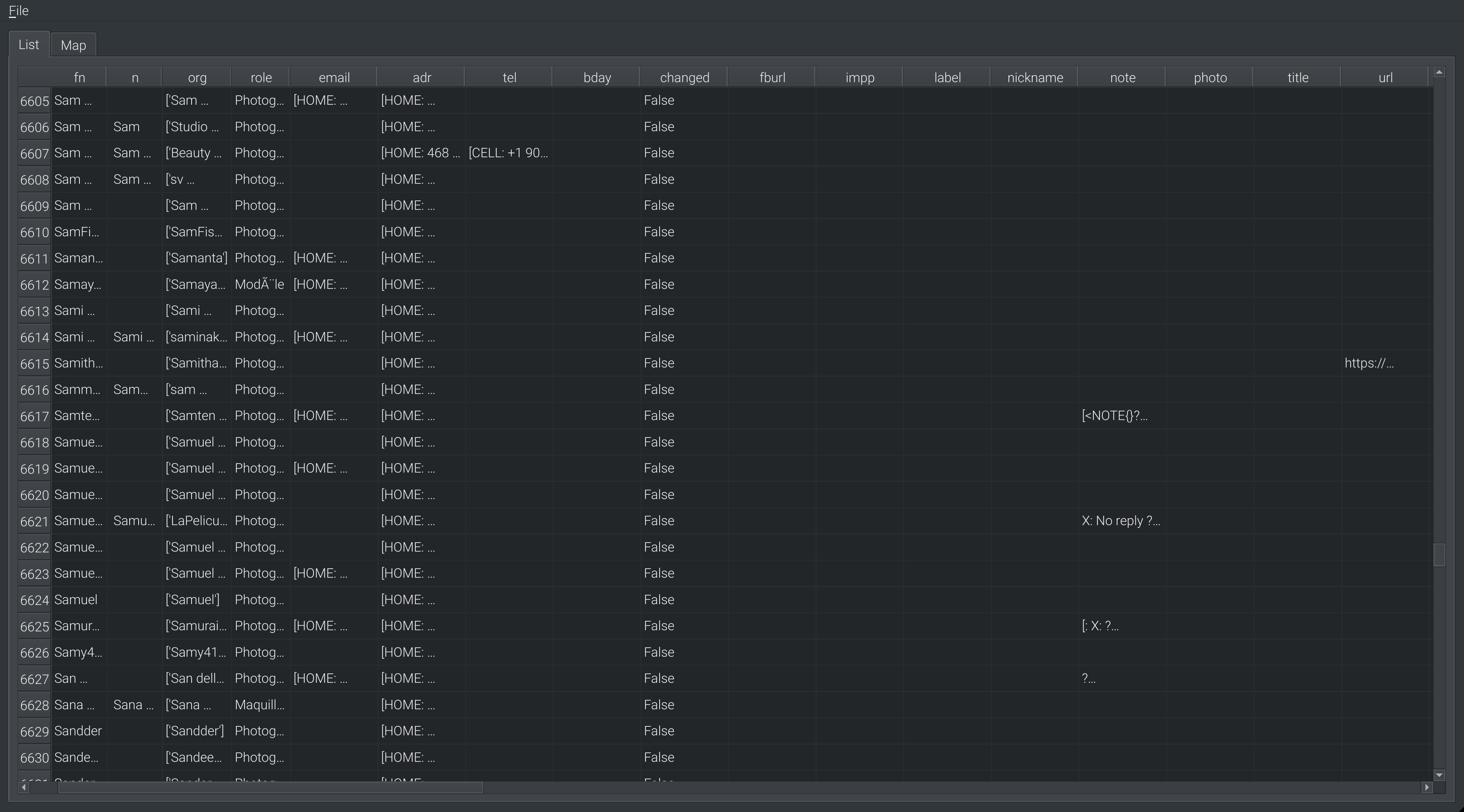
Task: Switch to the Map tab
Action: click(x=73, y=46)
